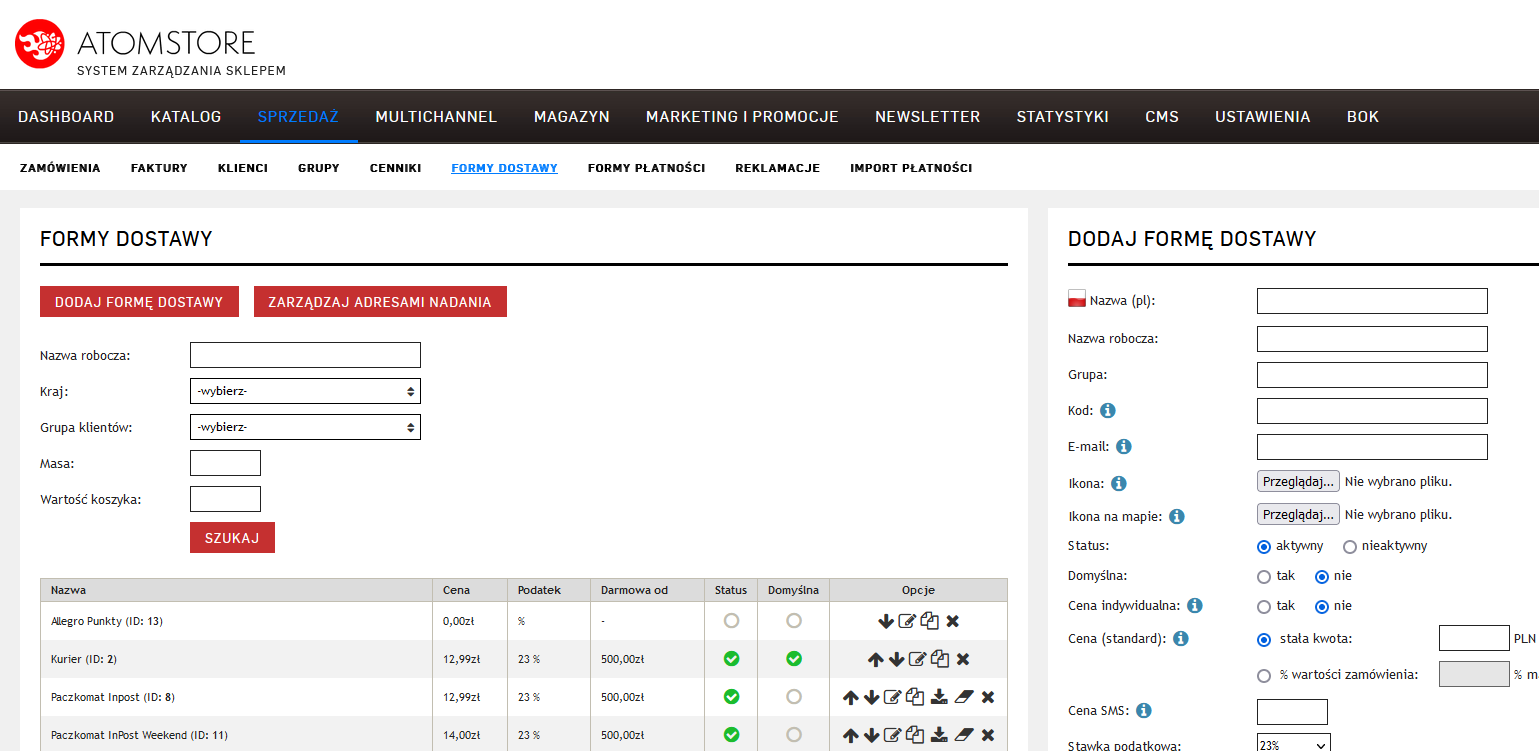
Task: Duplicate Allegro Punkty with the copy icon
Action: [x=930, y=621]
